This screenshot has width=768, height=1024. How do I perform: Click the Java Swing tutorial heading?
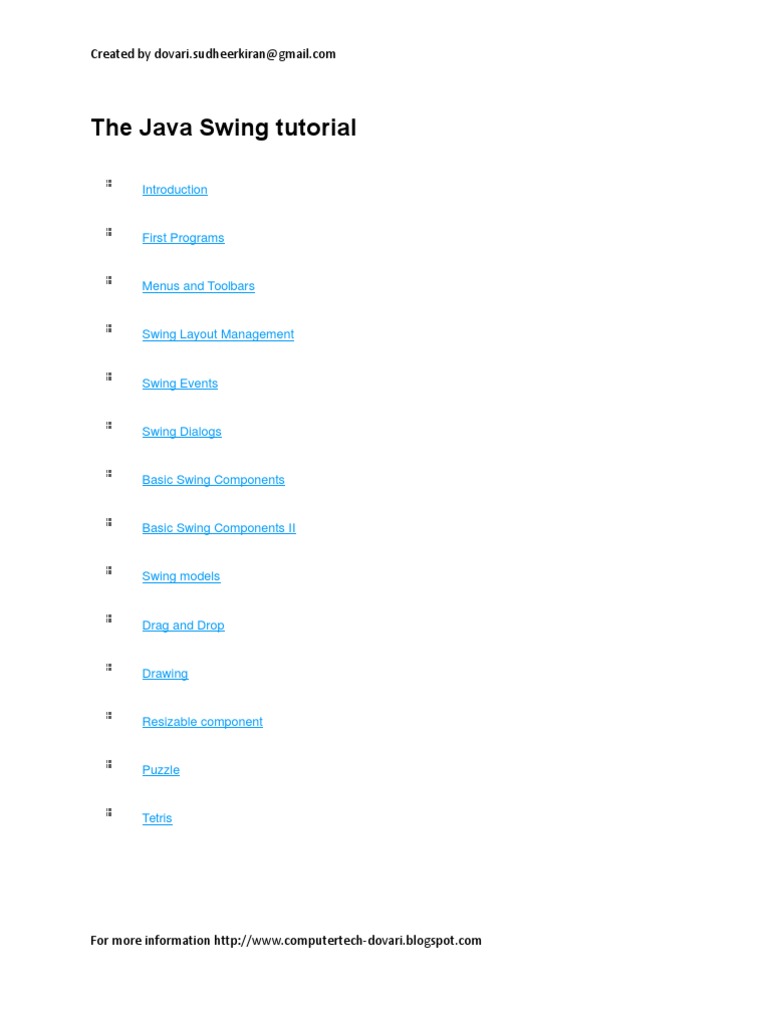click(x=223, y=128)
